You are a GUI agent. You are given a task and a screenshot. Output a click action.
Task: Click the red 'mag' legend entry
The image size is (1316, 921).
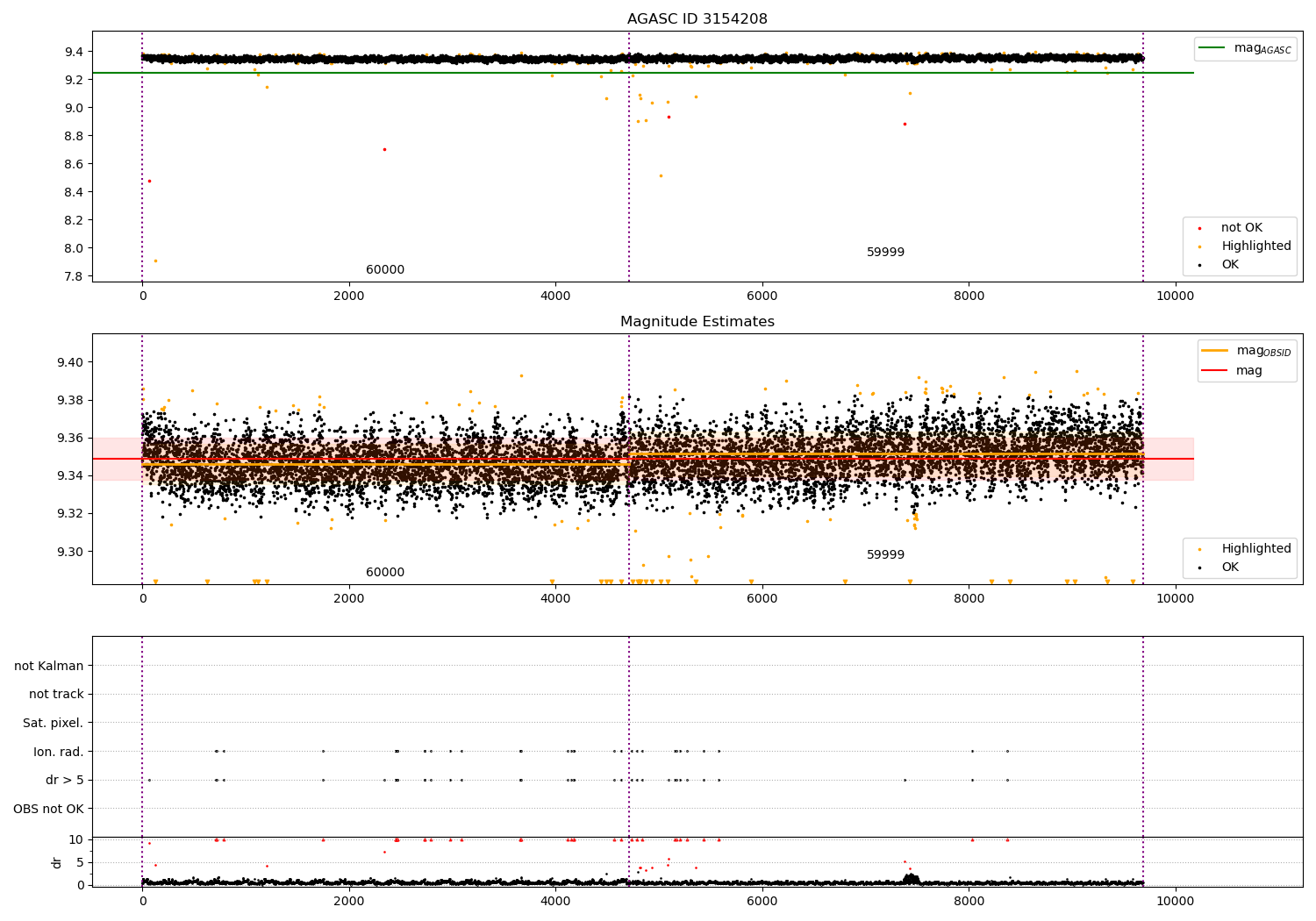click(1249, 371)
